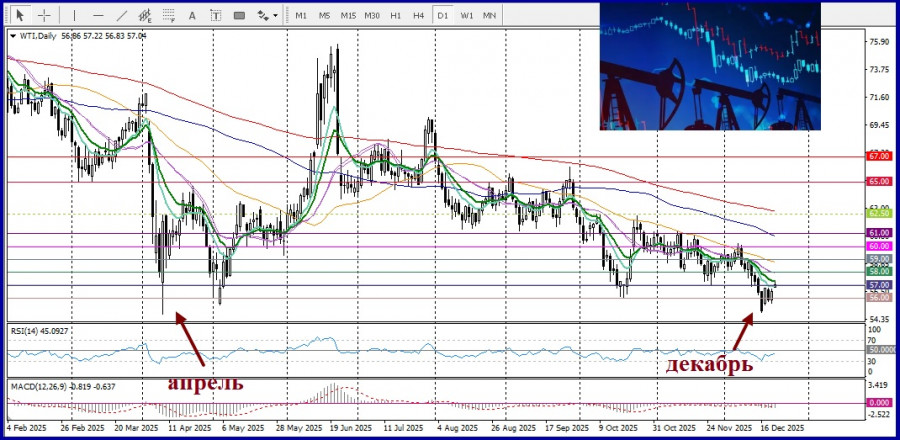Pick the trendline drawing tool
The image size is (900, 440).
[x=122, y=15]
